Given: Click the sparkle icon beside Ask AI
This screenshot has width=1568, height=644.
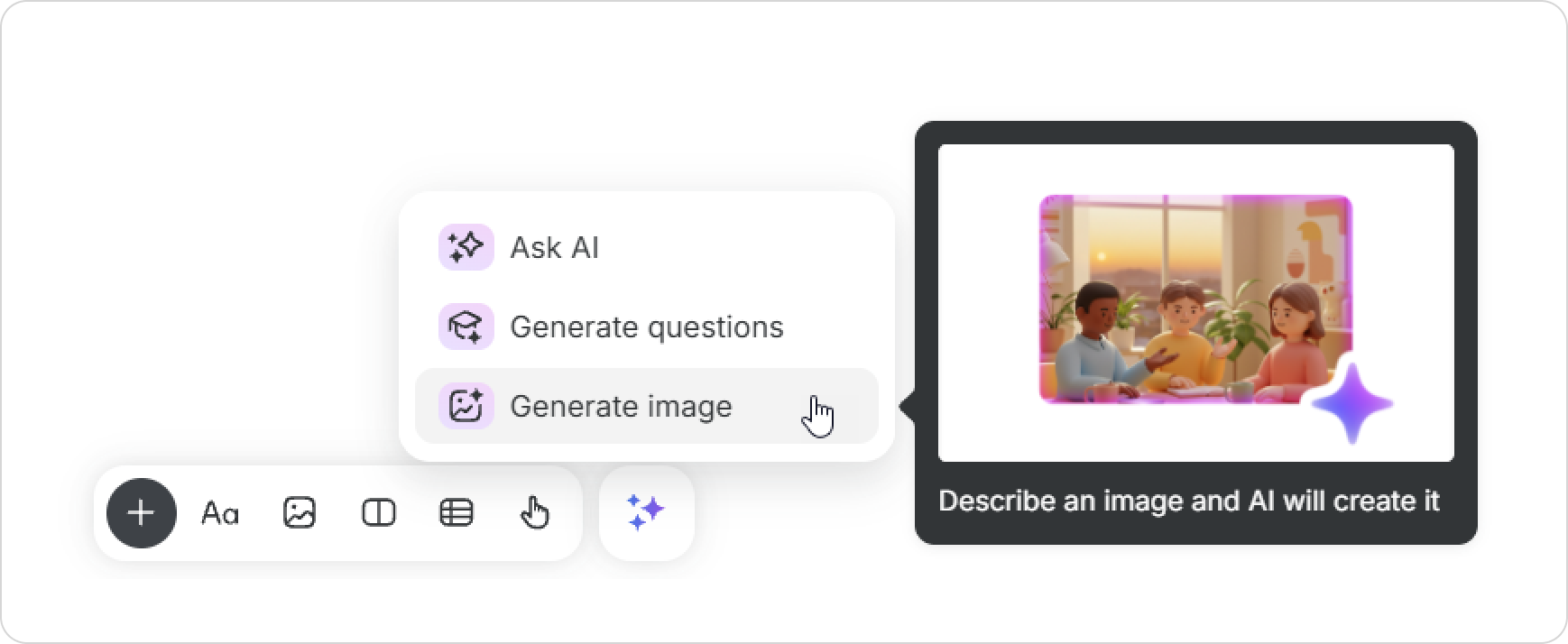Looking at the screenshot, I should pos(466,247).
